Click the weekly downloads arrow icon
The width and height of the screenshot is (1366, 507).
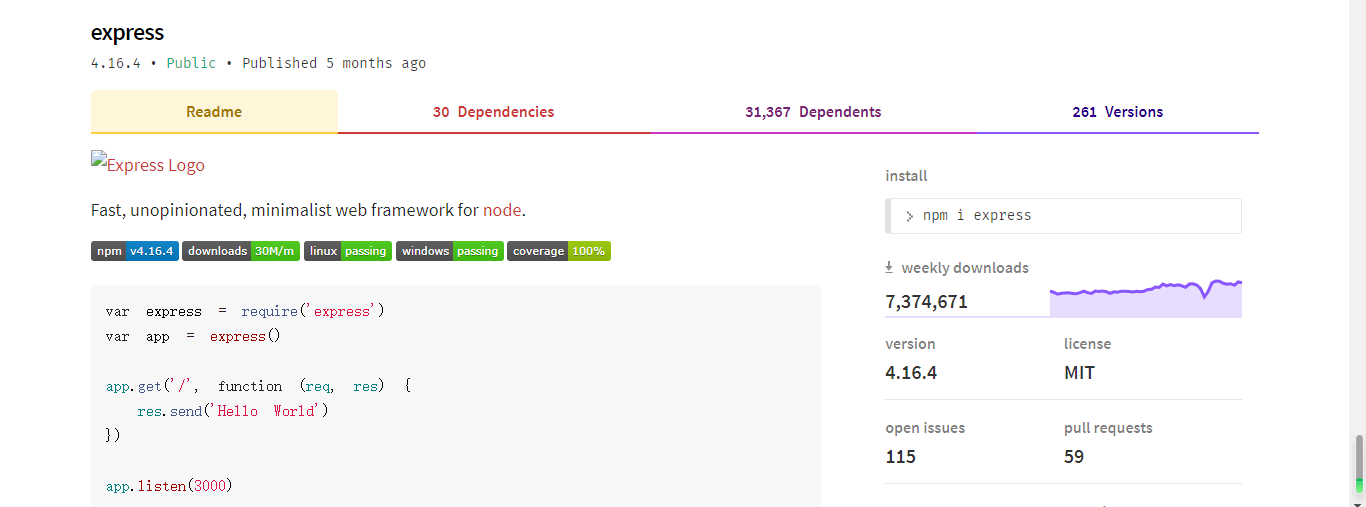pyautogui.click(x=889, y=268)
